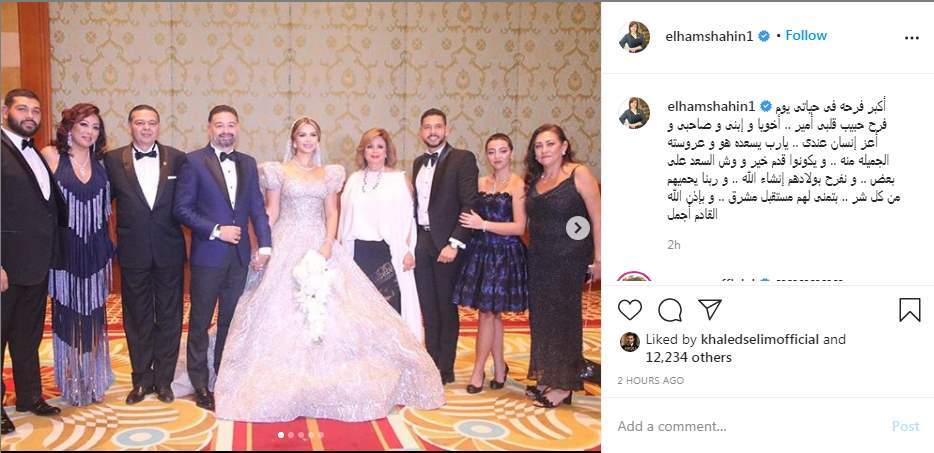Screen dimensions: 934x453
Task: Like the post with the heart icon
Action: coord(630,310)
